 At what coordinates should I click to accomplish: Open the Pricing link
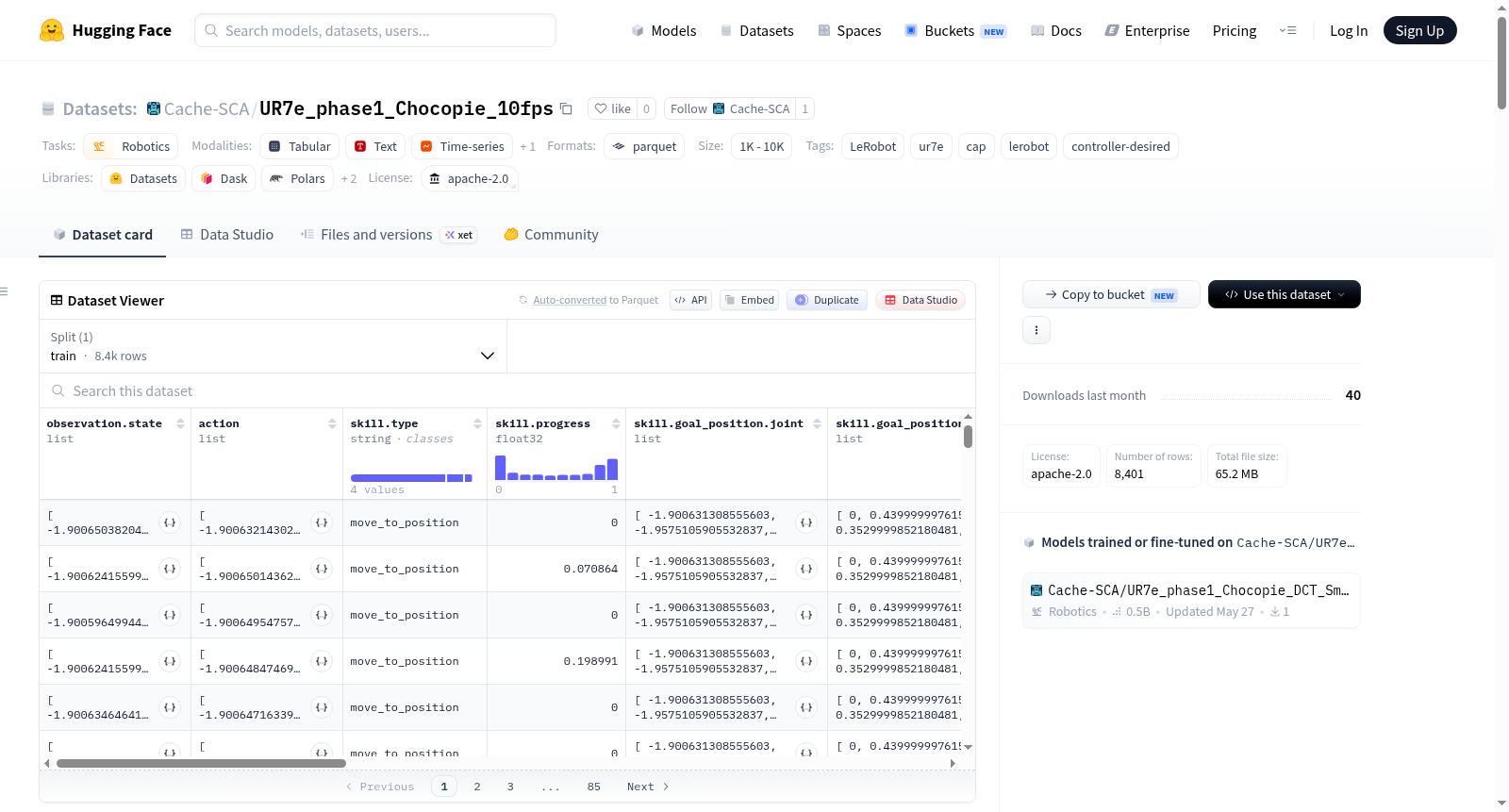1235,30
